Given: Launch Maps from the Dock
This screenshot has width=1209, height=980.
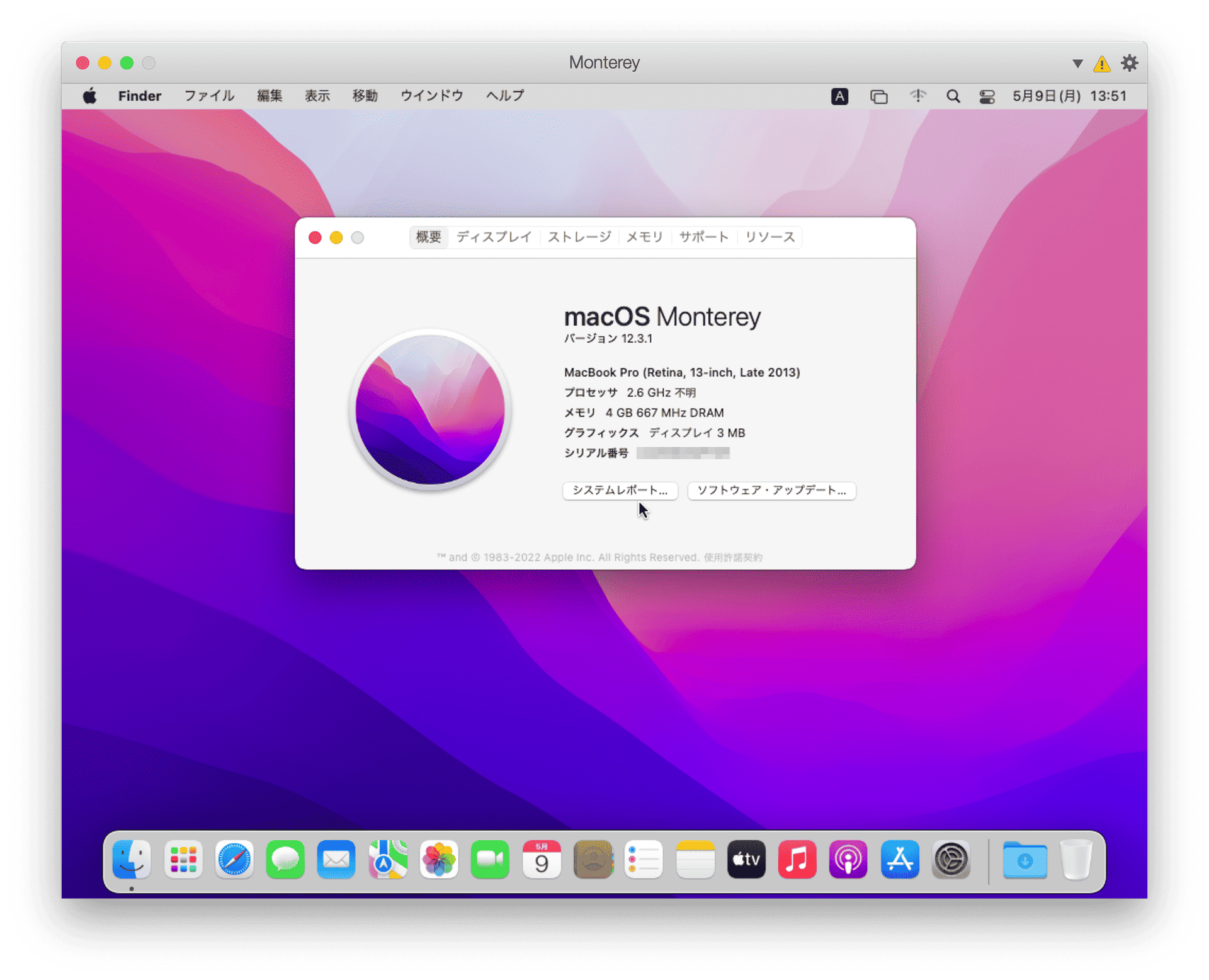Looking at the screenshot, I should [388, 859].
